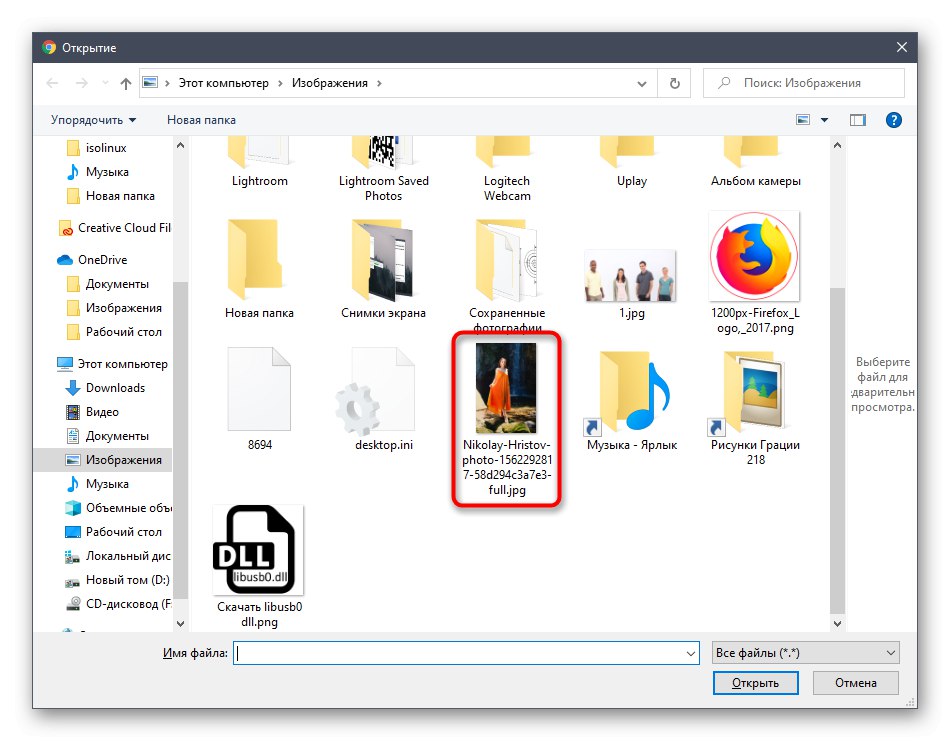Select OneDrive in navigation pane

coord(92,259)
